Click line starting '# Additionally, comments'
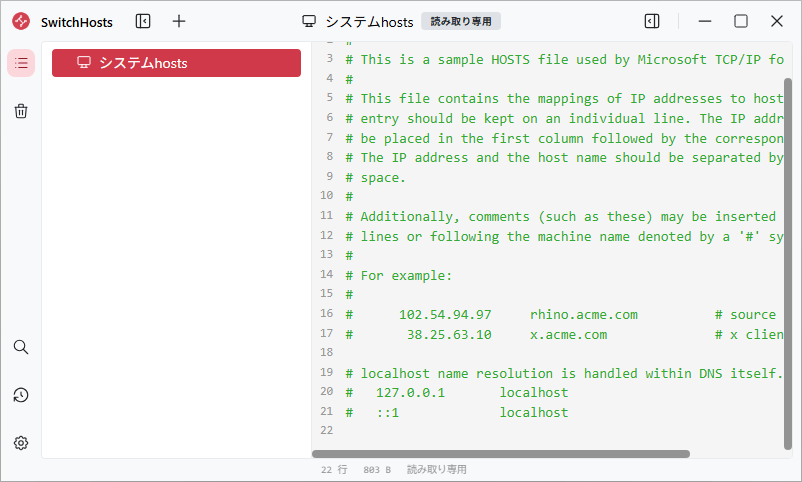The image size is (802, 482). point(560,217)
